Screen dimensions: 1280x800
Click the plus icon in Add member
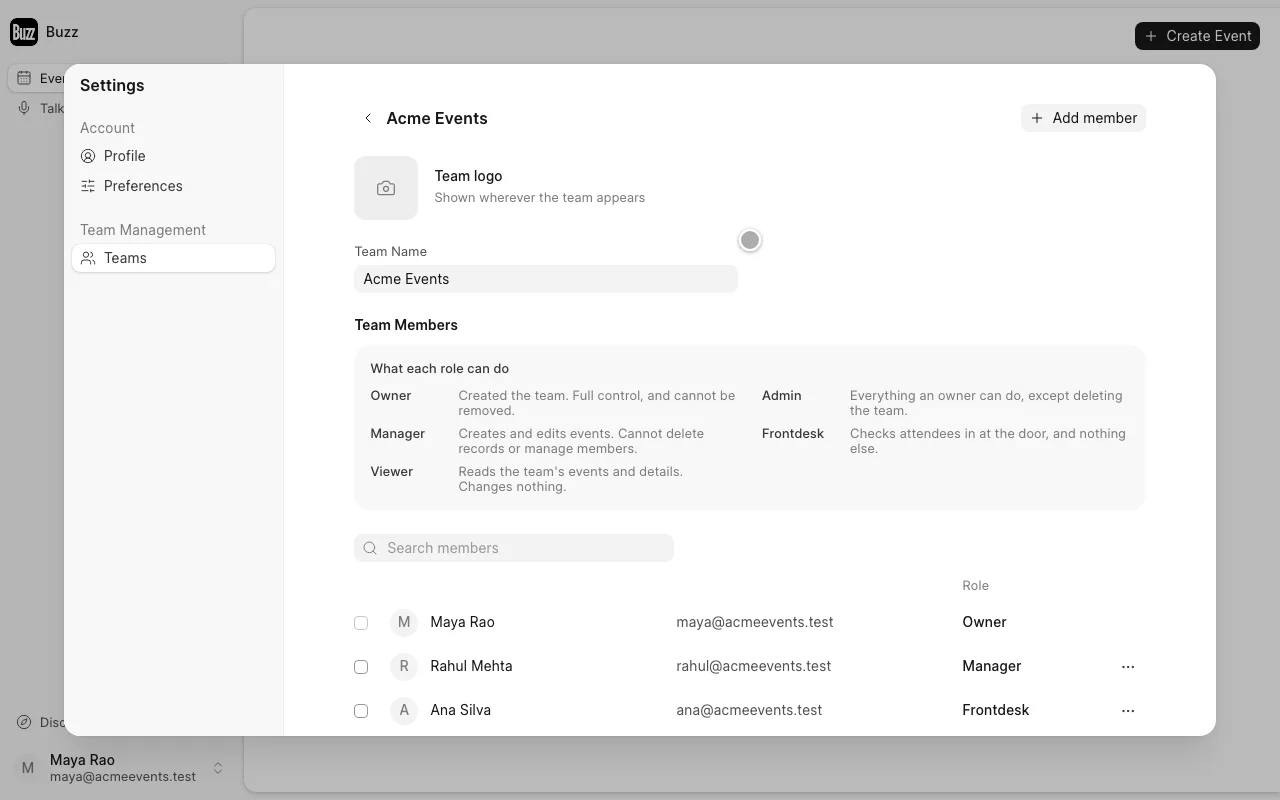click(x=1037, y=118)
